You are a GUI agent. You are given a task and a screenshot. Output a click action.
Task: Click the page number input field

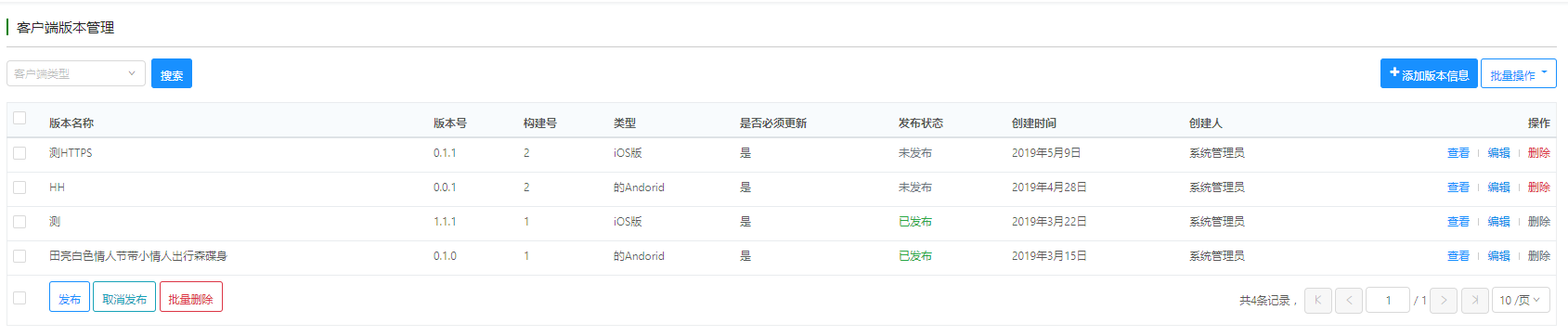pos(1388,300)
